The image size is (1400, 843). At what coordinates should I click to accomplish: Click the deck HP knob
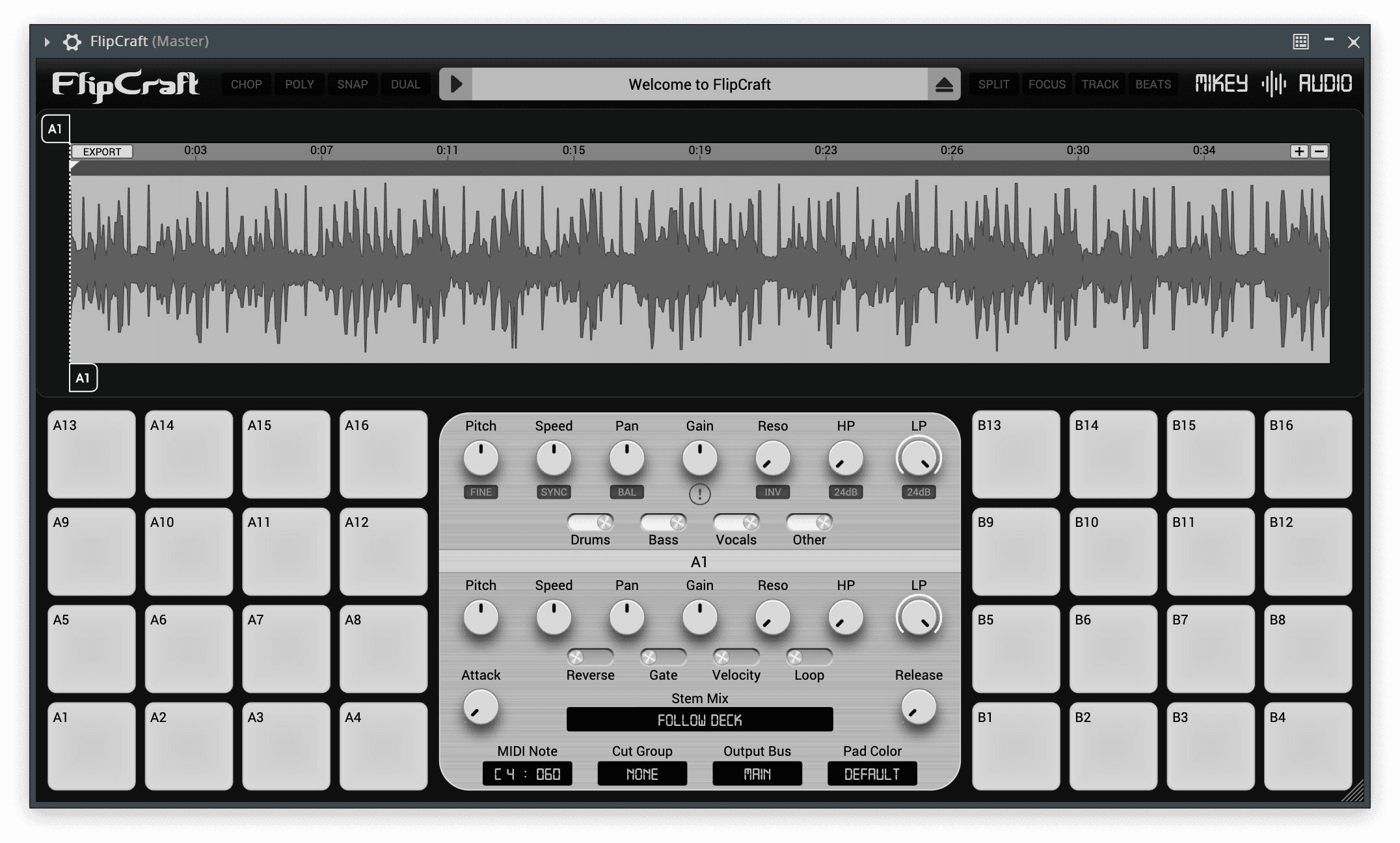pyautogui.click(x=845, y=458)
